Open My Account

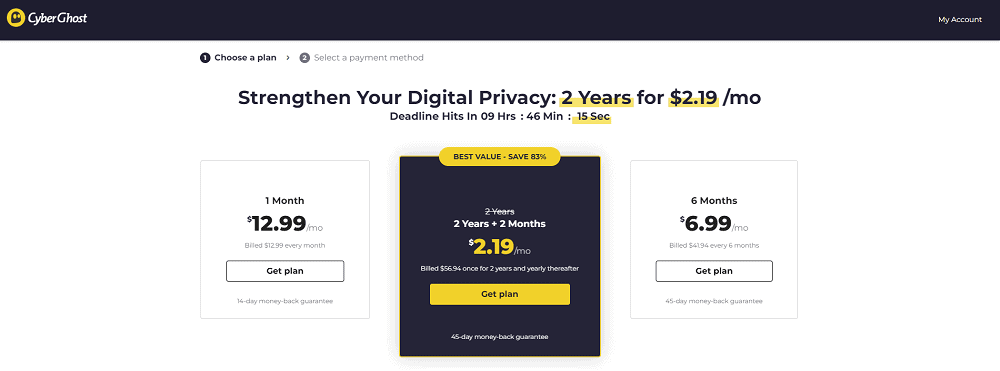coord(960,20)
